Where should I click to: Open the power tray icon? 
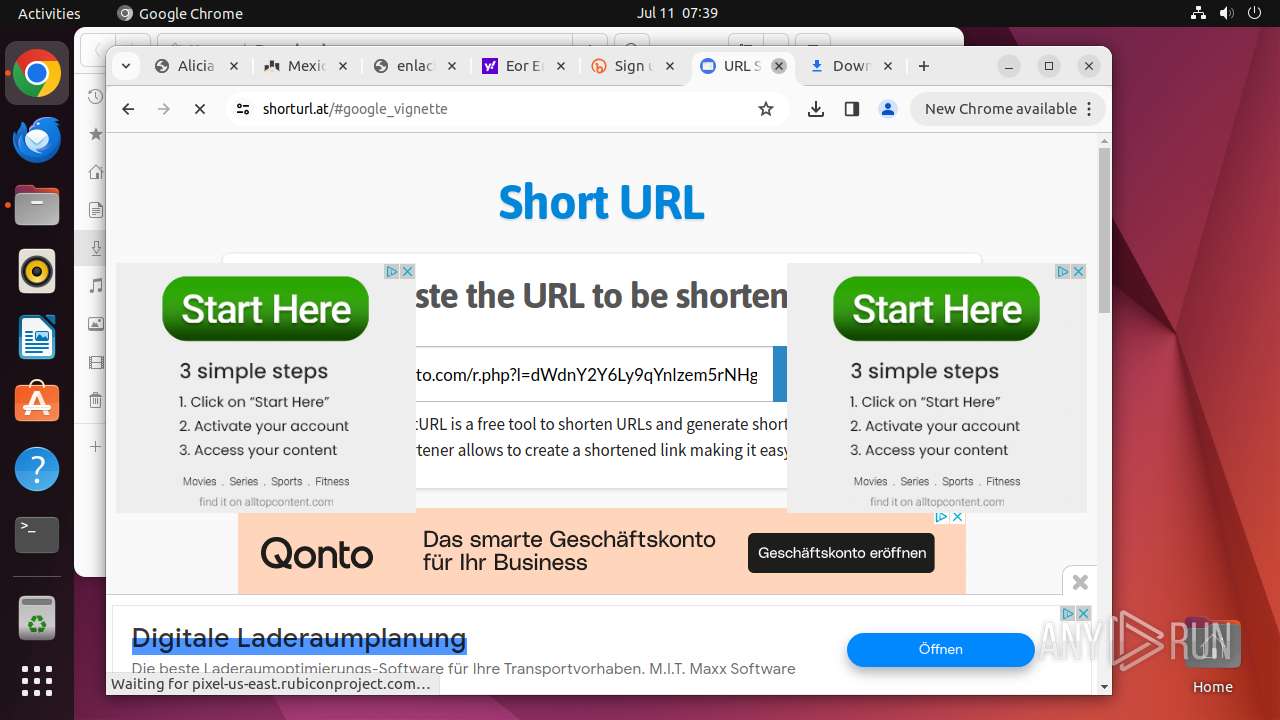[x=1254, y=13]
